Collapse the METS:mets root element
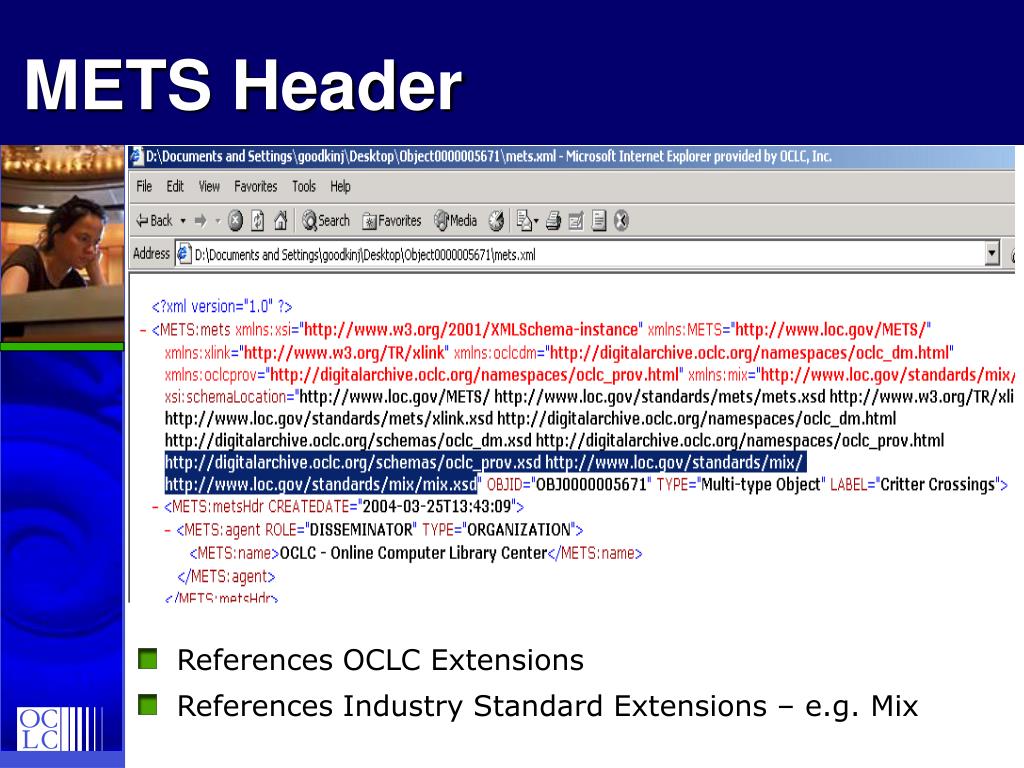The image size is (1024, 768). tap(142, 330)
